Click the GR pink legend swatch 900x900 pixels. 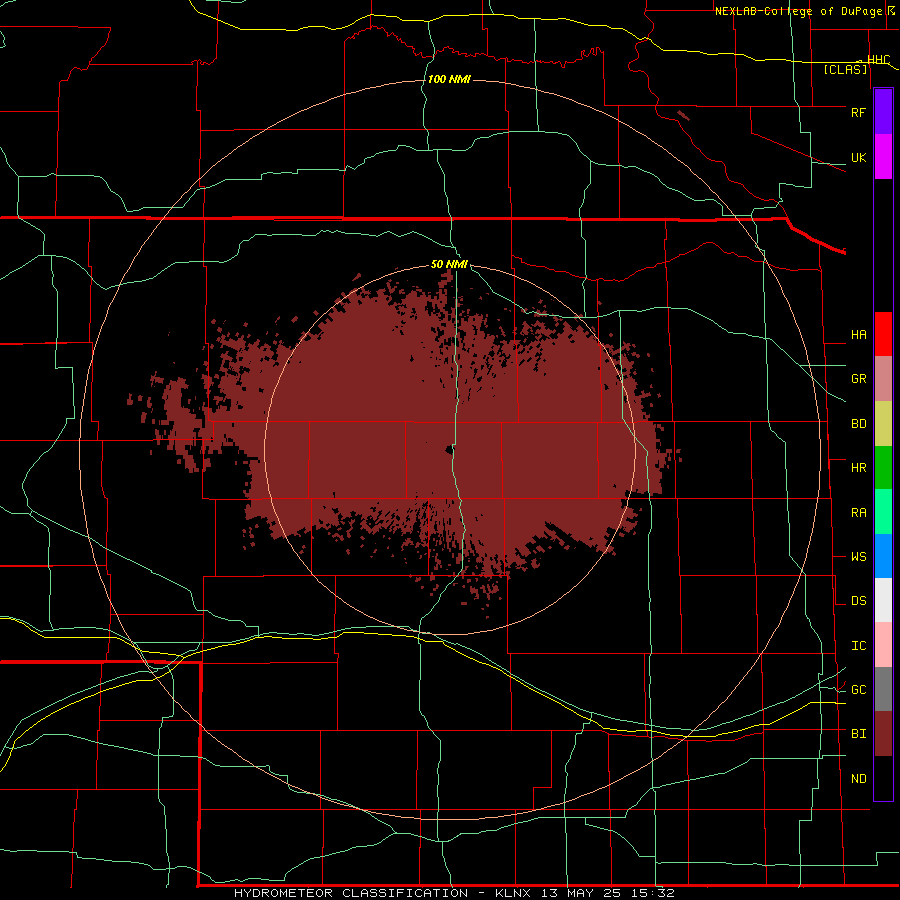pos(883,379)
